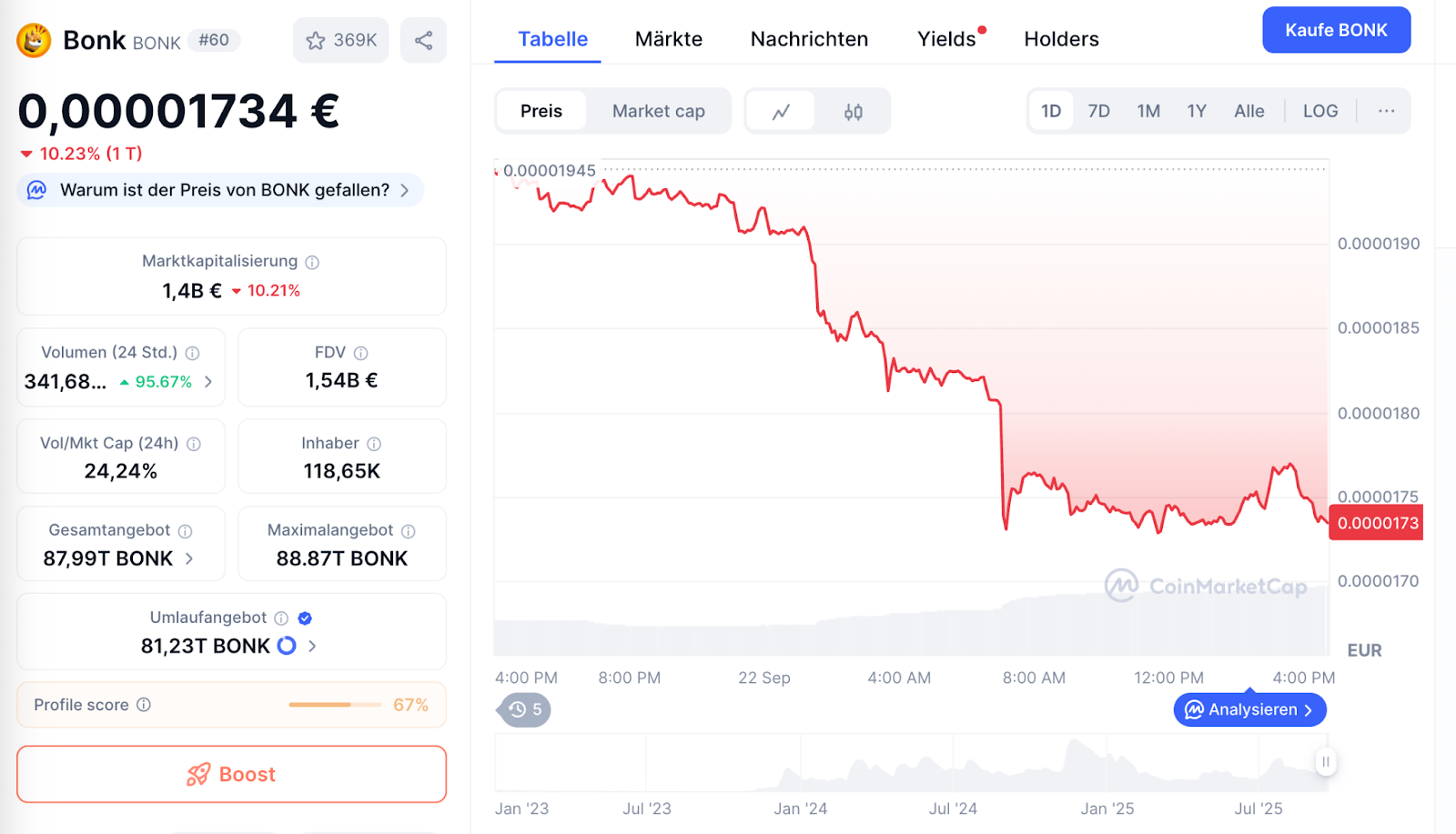Click Marktkapitalisierung info icon
Screen dimensions: 1456x834
(x=312, y=263)
